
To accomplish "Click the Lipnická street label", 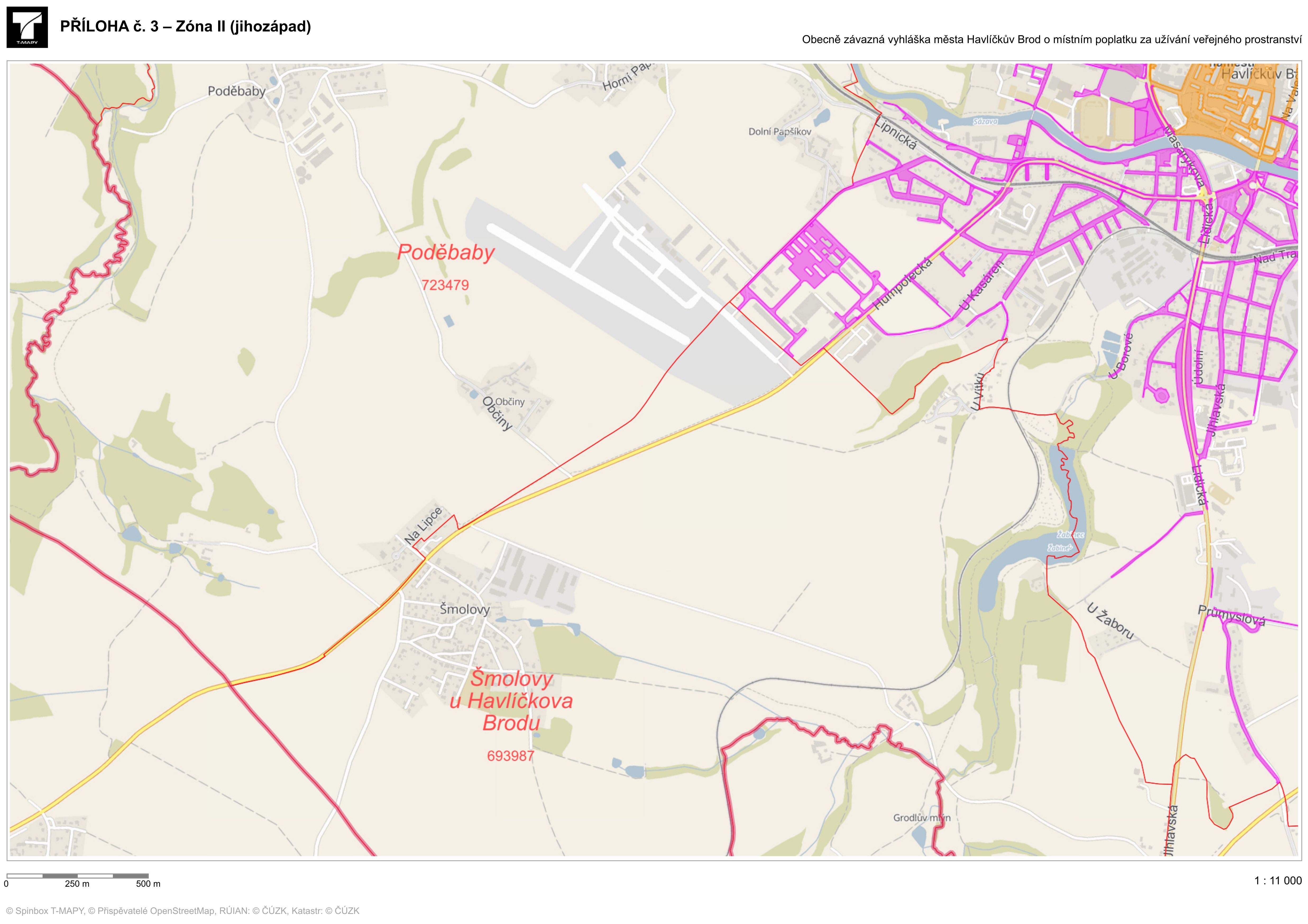I will (x=896, y=134).
